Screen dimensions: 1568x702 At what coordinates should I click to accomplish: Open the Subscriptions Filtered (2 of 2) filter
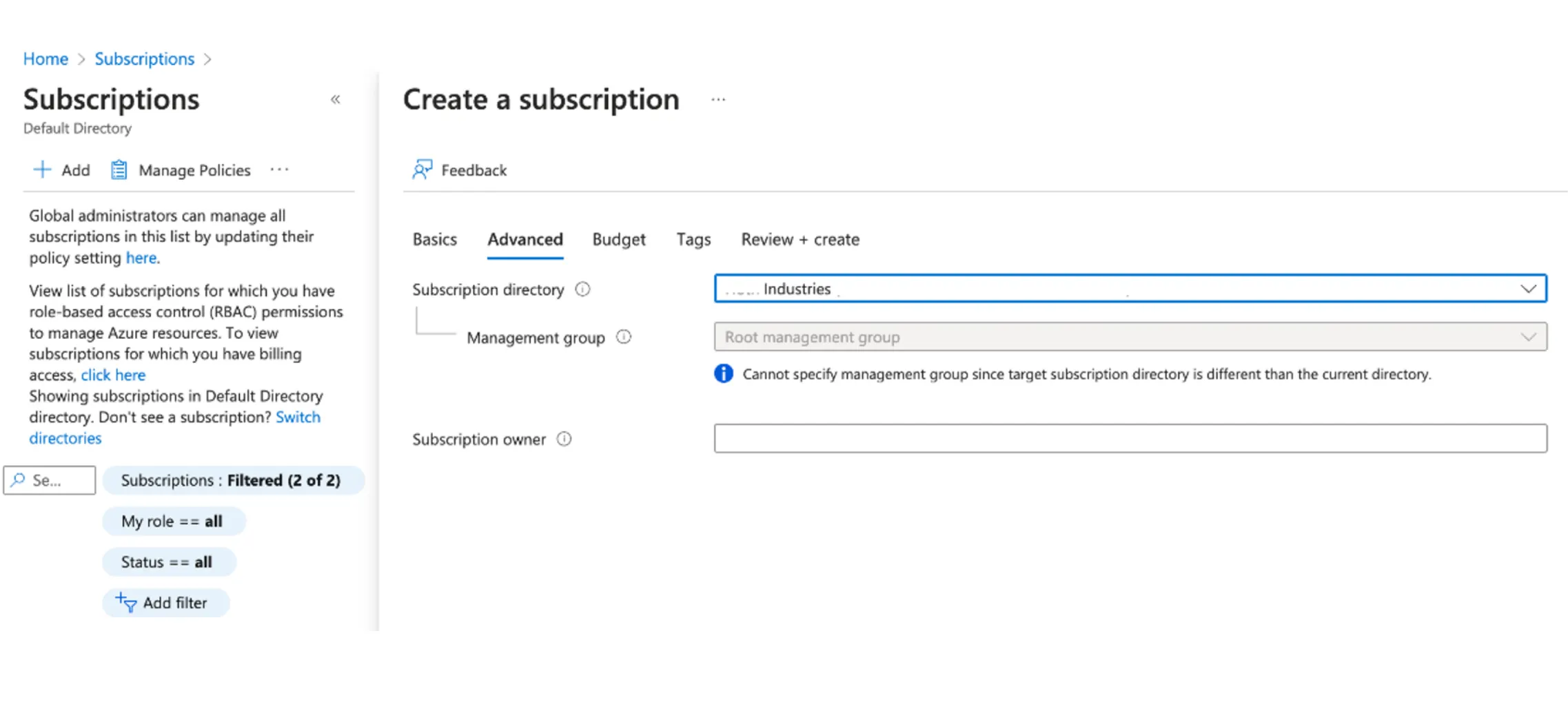coord(233,480)
